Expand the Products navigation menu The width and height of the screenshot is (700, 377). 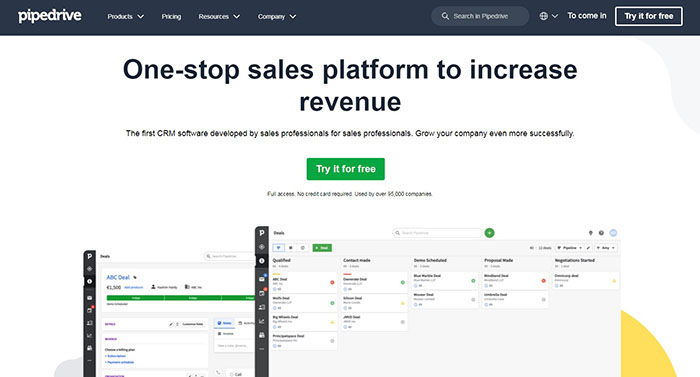click(x=125, y=17)
